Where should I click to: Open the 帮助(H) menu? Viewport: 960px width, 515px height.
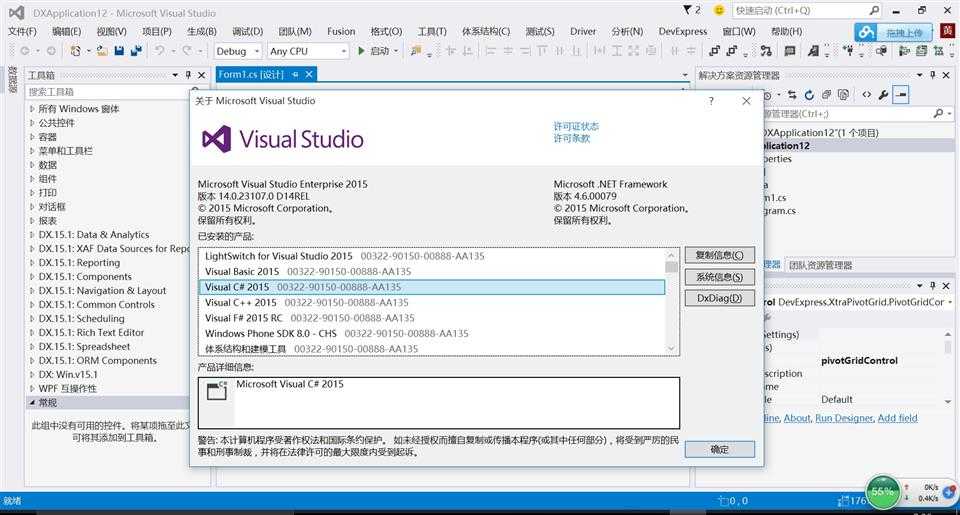[x=787, y=31]
